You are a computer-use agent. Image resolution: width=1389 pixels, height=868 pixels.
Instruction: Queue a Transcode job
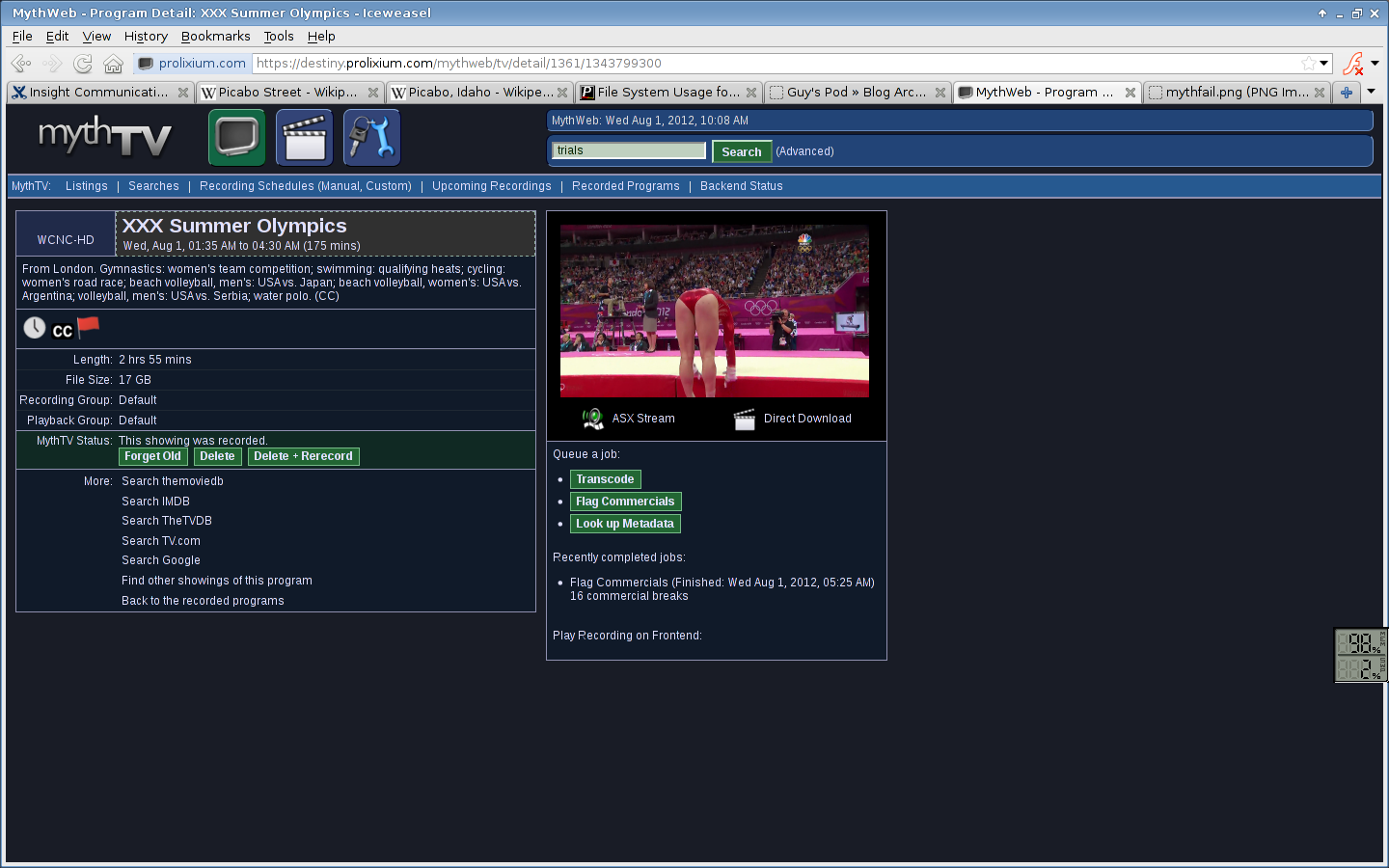coord(605,479)
